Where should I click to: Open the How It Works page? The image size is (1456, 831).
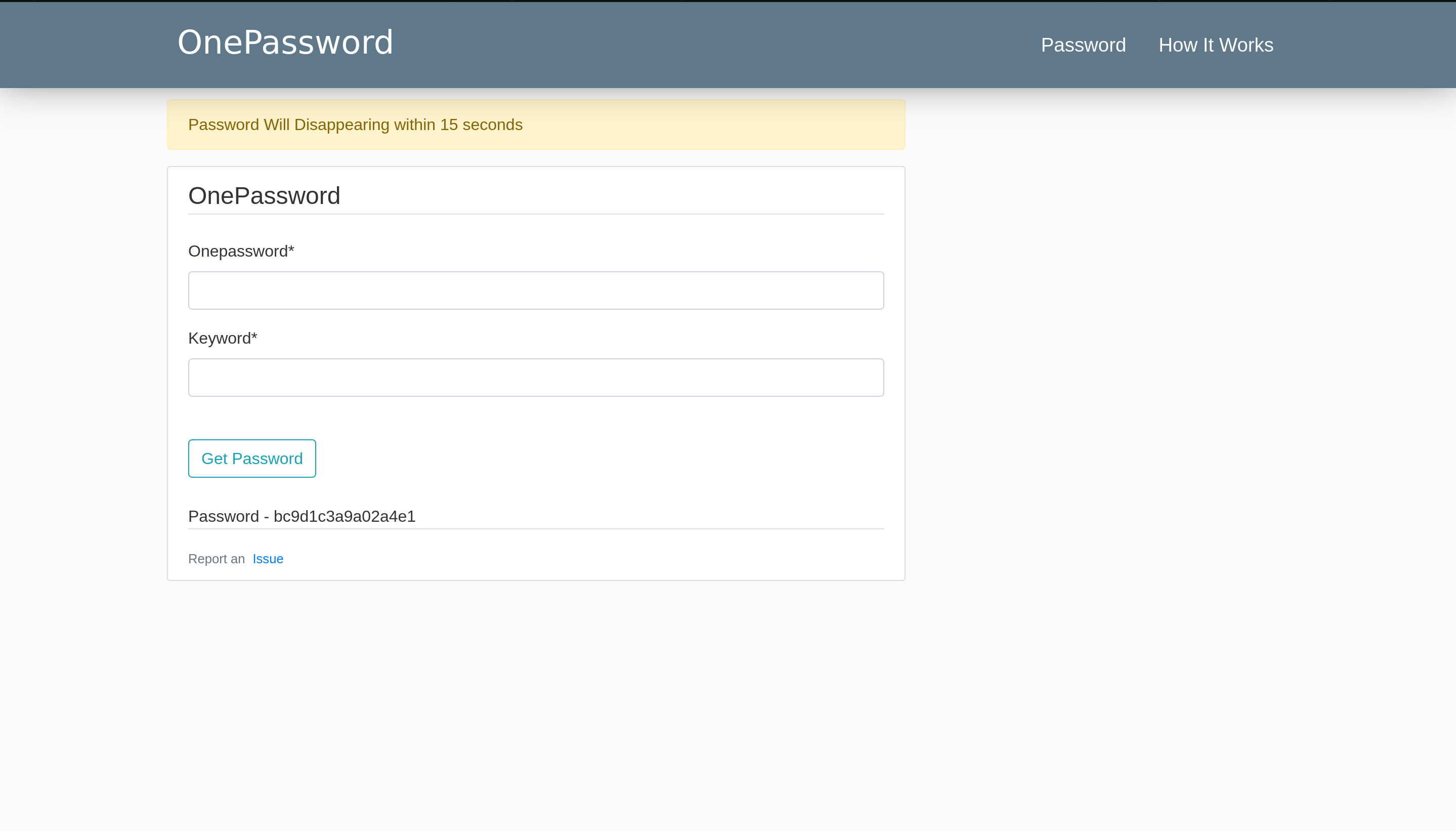(1215, 45)
